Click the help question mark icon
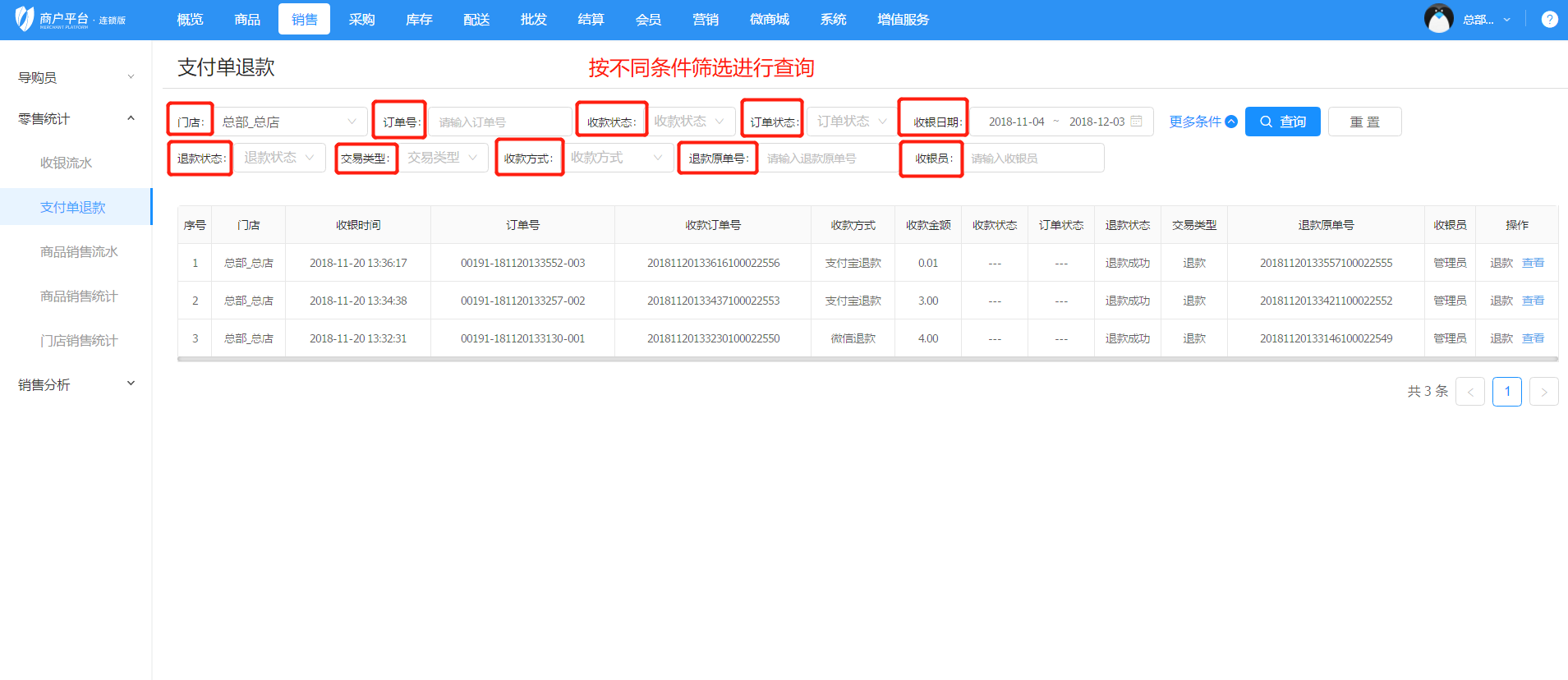This screenshot has width=1568, height=680. [1549, 20]
